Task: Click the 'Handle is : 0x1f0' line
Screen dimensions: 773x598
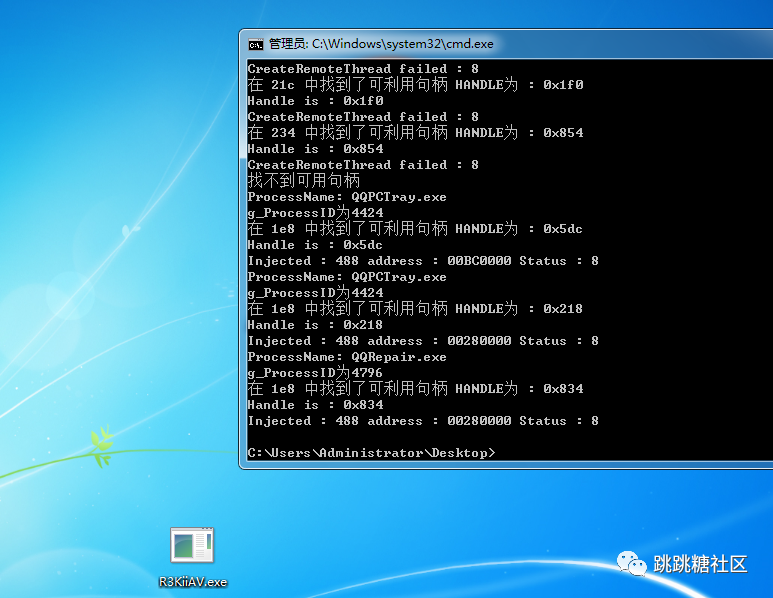Action: [x=316, y=101]
